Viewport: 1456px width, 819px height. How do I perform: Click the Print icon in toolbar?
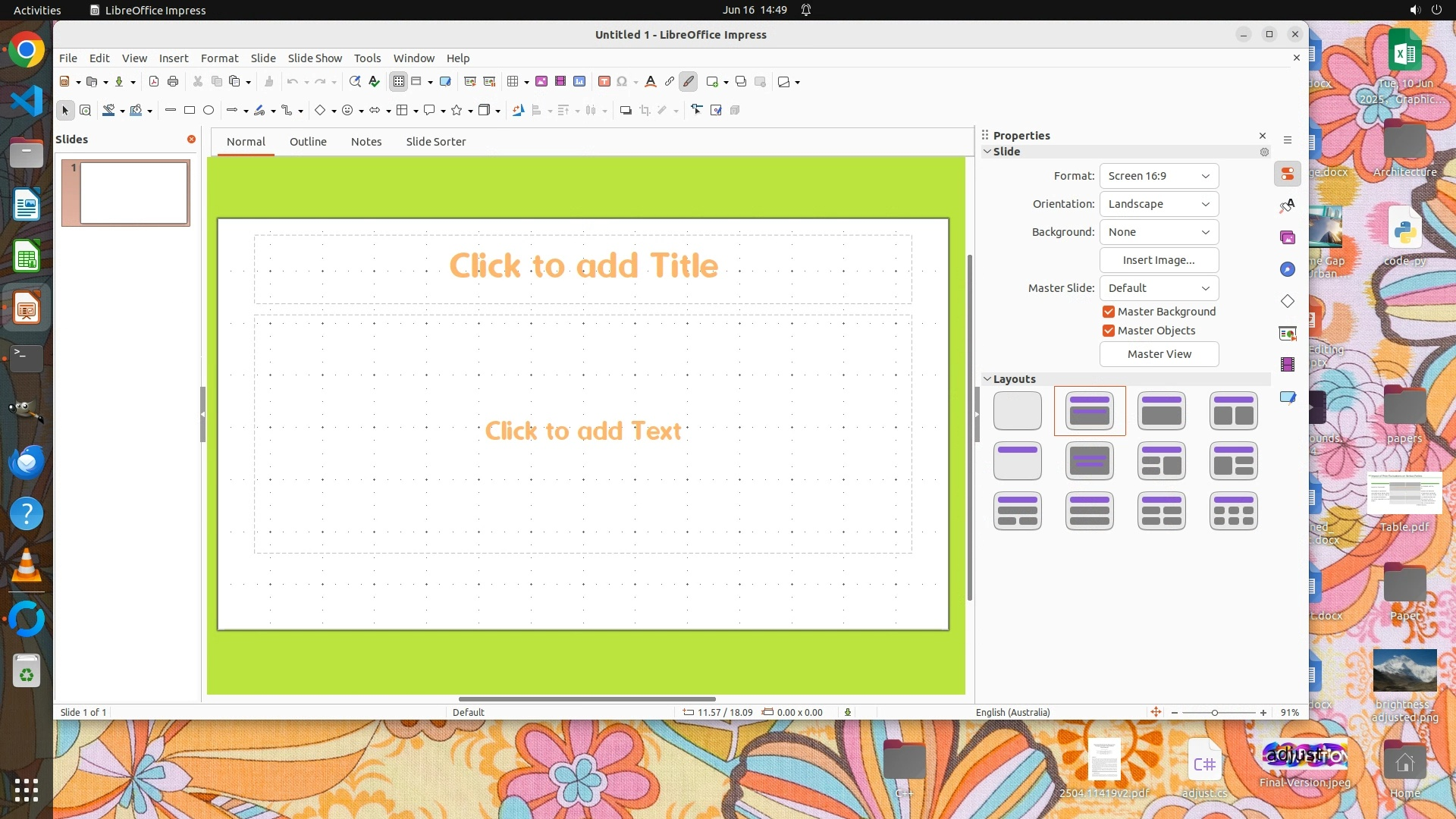click(x=173, y=82)
